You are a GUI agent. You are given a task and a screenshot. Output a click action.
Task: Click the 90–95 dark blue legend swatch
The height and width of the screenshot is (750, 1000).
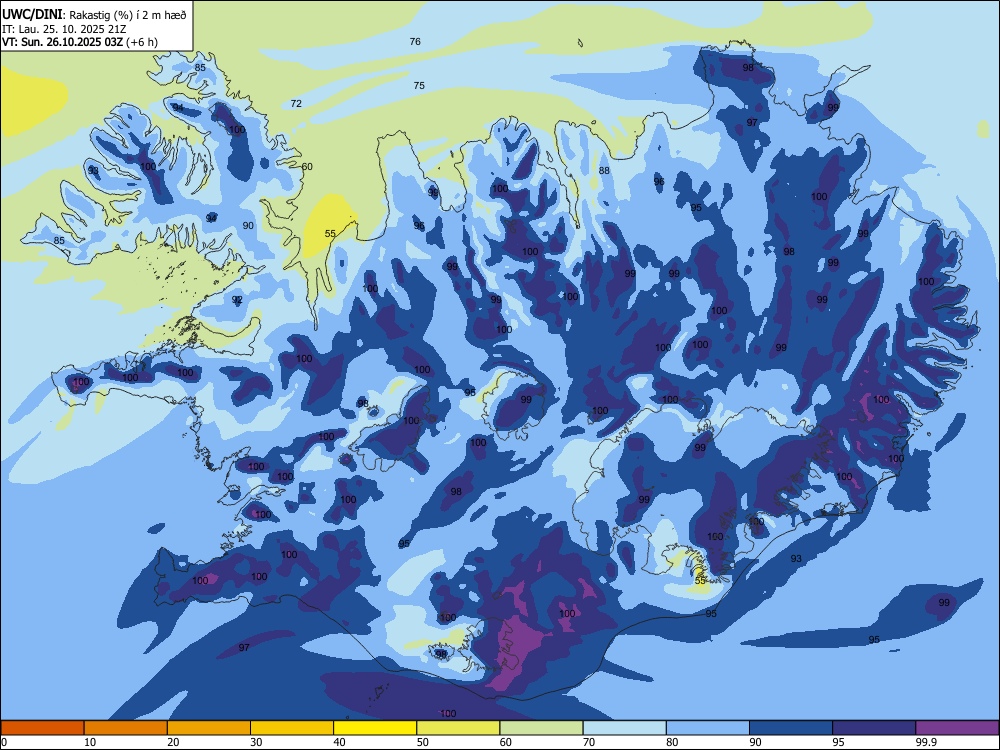click(x=791, y=728)
